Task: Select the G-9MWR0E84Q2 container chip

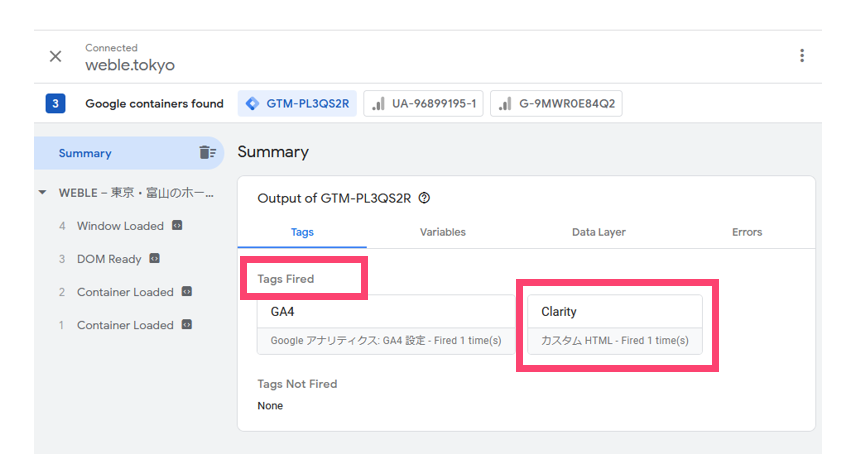Action: pyautogui.click(x=556, y=104)
